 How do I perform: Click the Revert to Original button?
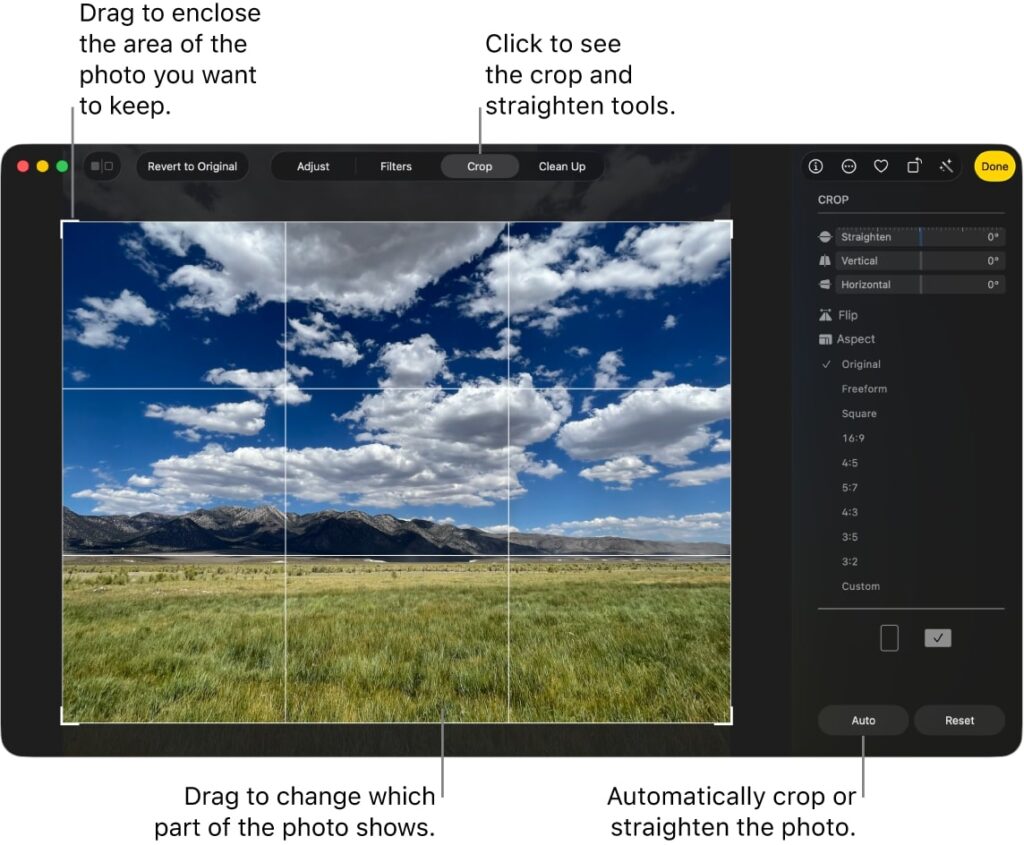(191, 166)
